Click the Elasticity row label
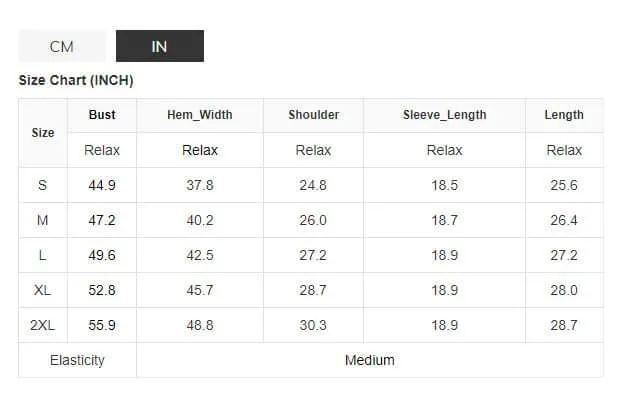Image resolution: width=642 pixels, height=395 pixels. pyautogui.click(x=77, y=360)
